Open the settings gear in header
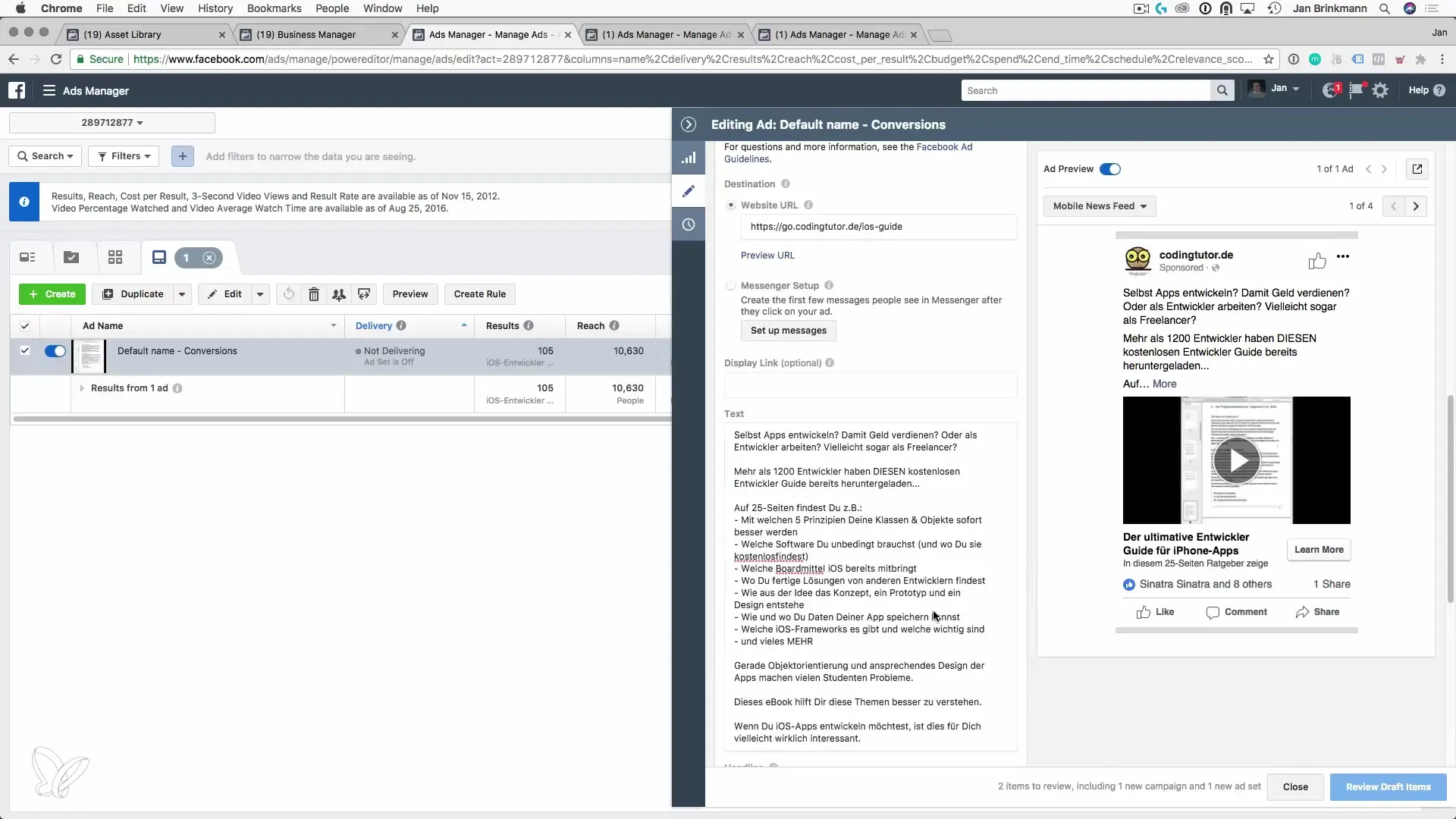The height and width of the screenshot is (819, 1456). pyautogui.click(x=1380, y=90)
